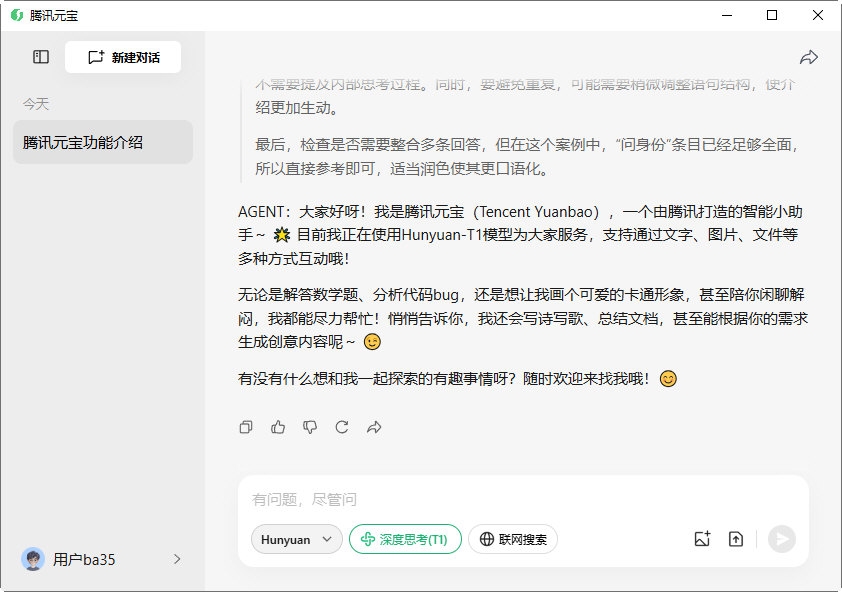Click the 腾讯元宝 app logo in title bar

click(17, 15)
